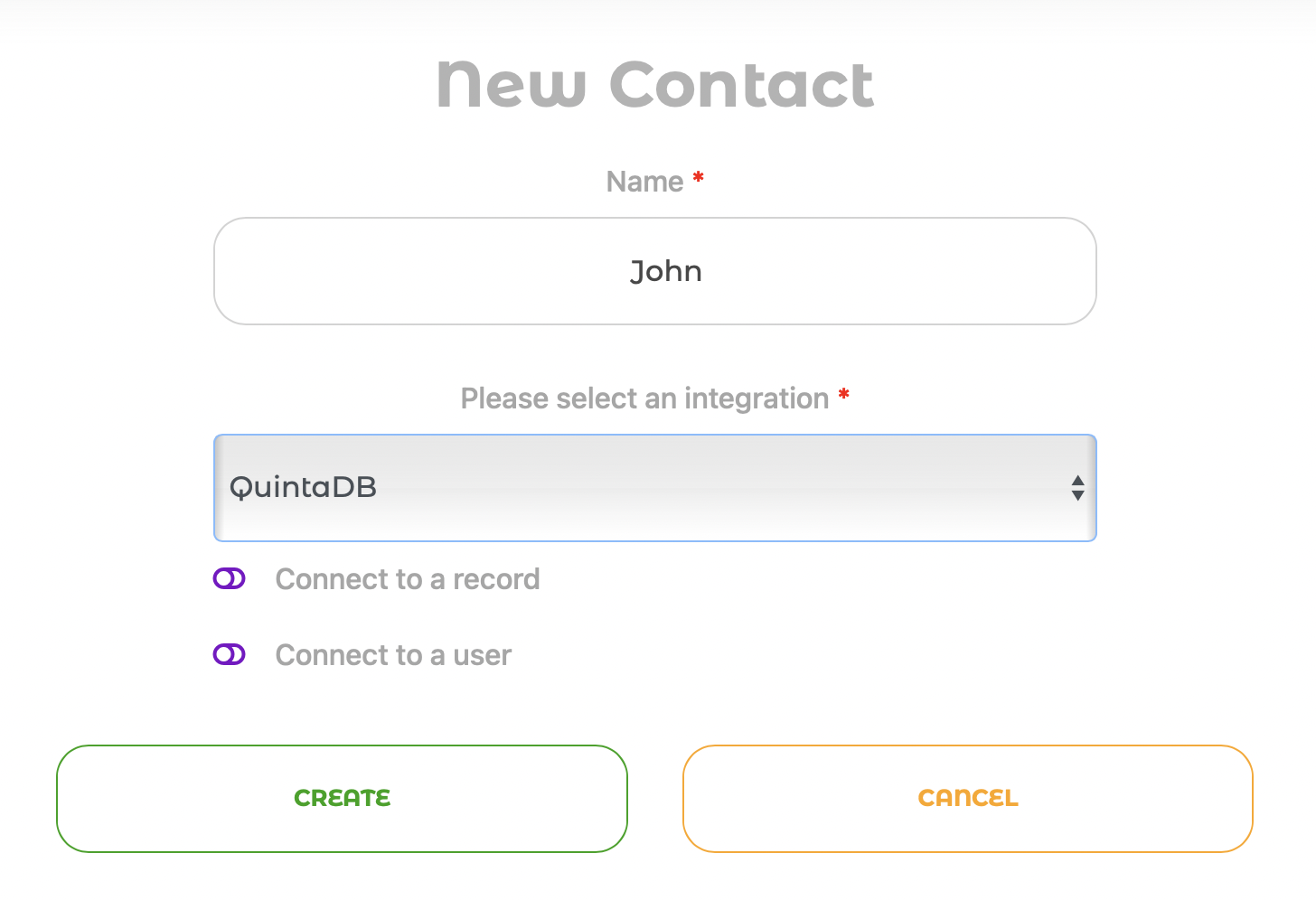
Task: Click the asterisk beside the integration label
Action: click(843, 393)
